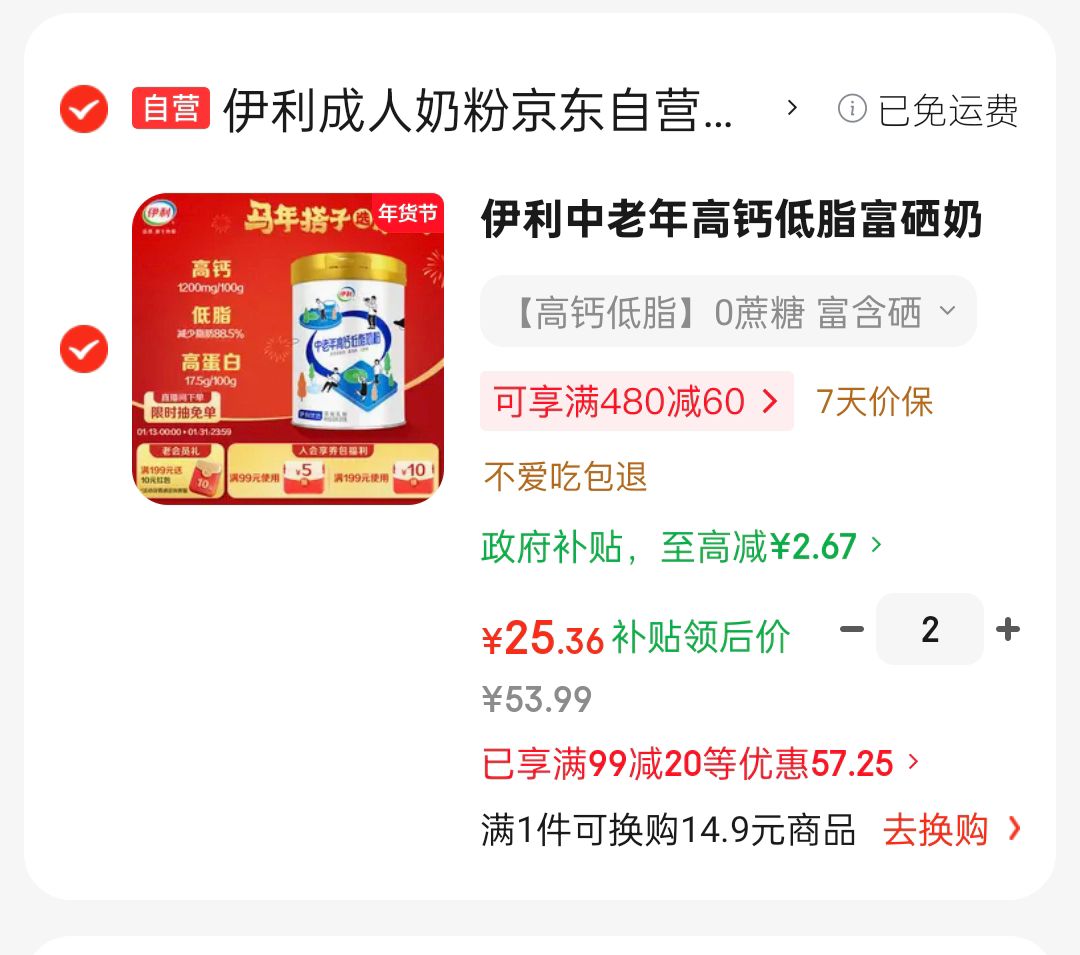This screenshot has height=955, width=1080.
Task: Tap the quantity field showing 2
Action: 930,629
